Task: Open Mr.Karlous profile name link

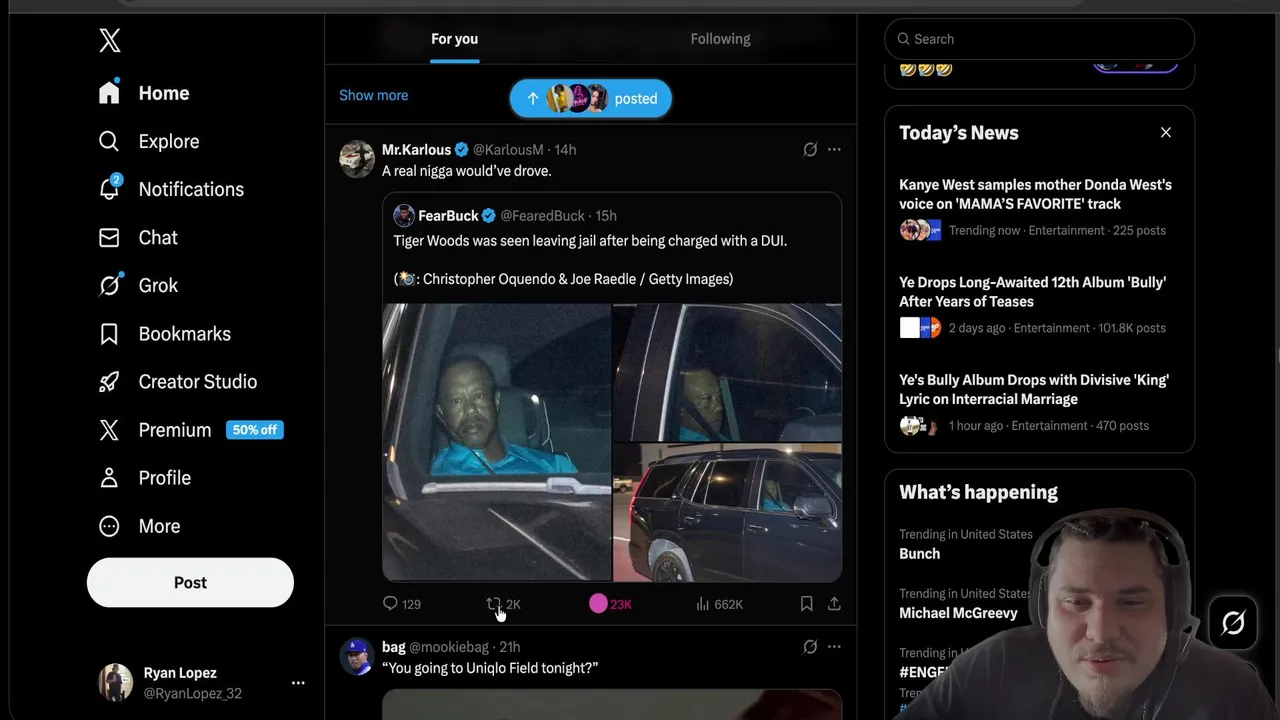Action: [416, 150]
